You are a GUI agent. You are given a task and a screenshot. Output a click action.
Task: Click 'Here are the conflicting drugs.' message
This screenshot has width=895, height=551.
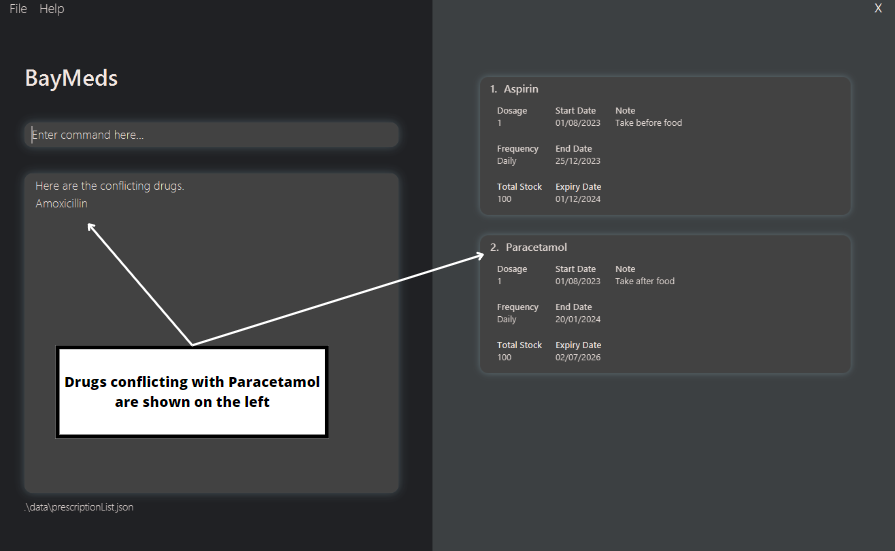tap(110, 186)
